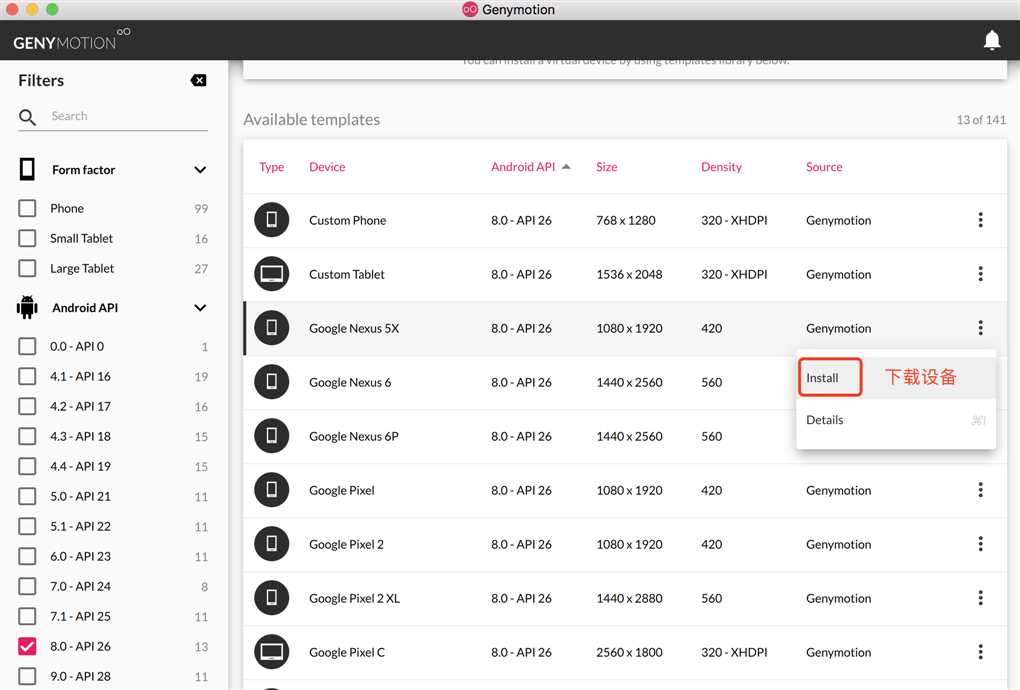The height and width of the screenshot is (690, 1020).
Task: Click the Form factor phone icon
Action: click(27, 169)
